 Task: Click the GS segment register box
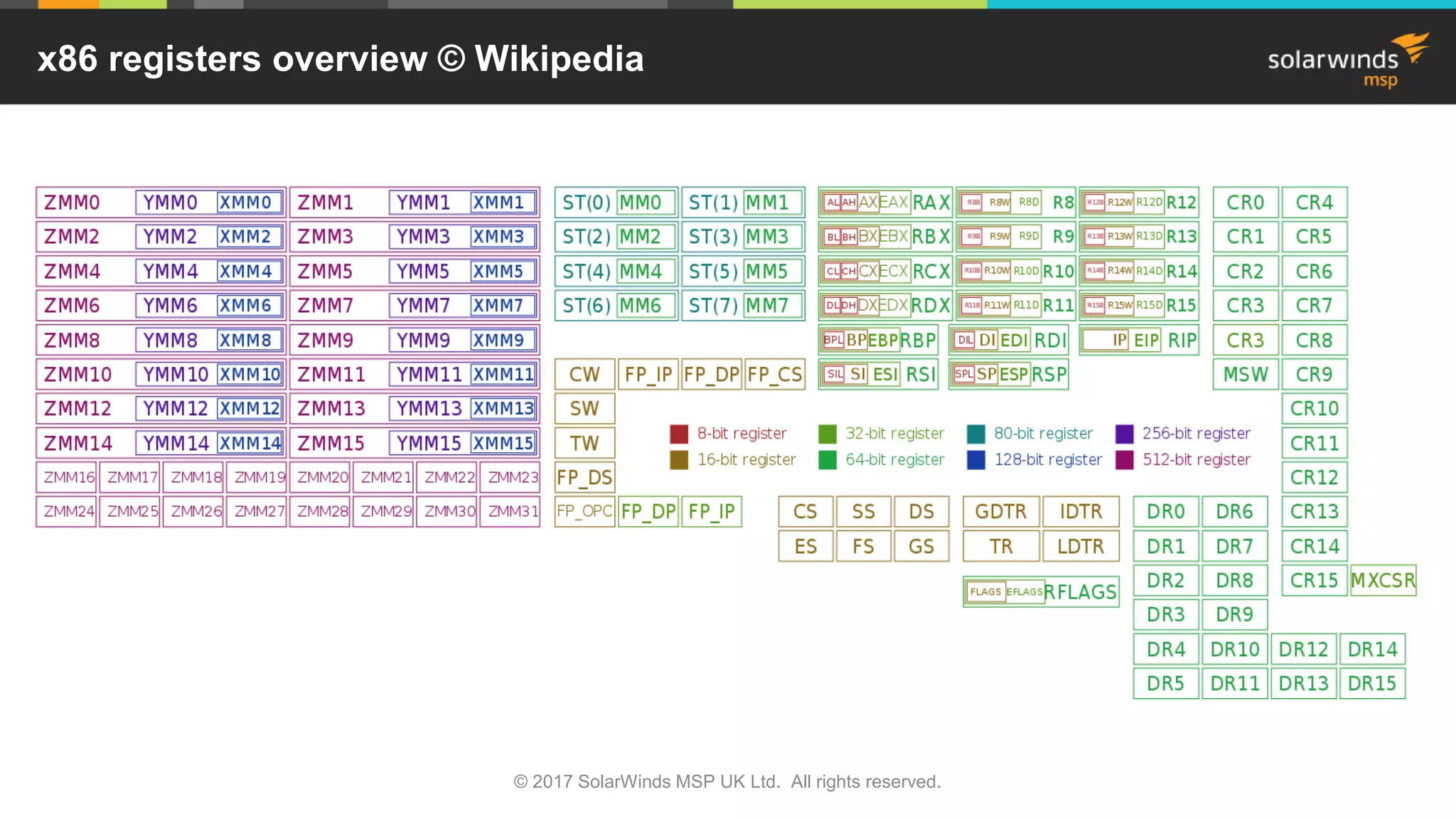(921, 547)
